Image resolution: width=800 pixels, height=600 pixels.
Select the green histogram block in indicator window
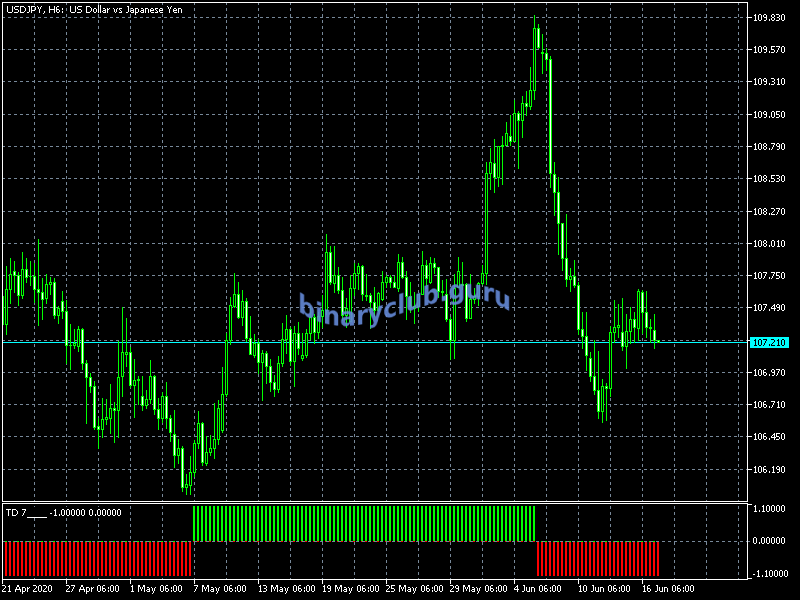(x=363, y=524)
